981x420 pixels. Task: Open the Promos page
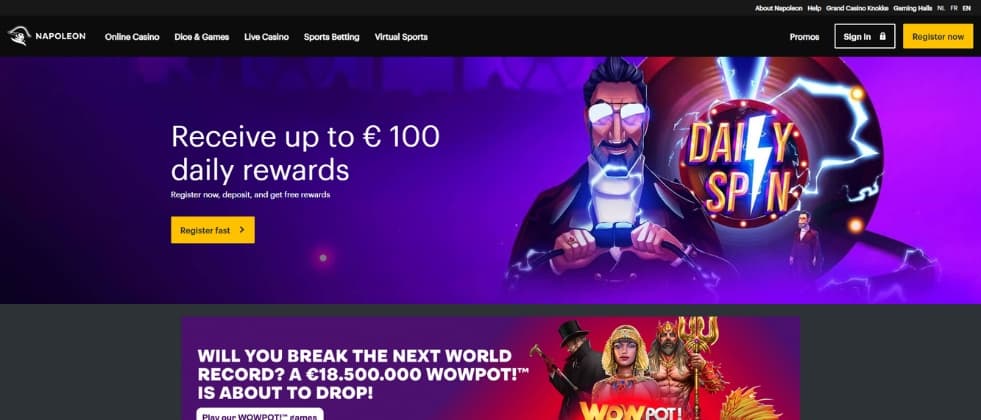pos(804,37)
